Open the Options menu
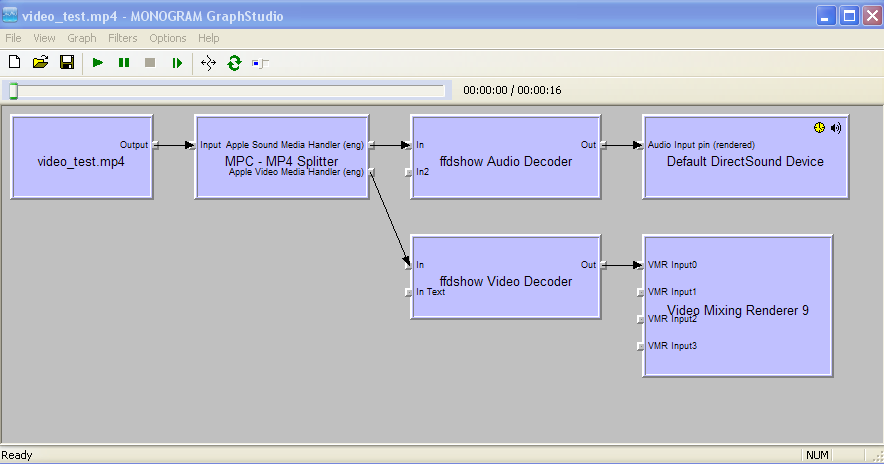The height and width of the screenshot is (464, 884). click(167, 38)
